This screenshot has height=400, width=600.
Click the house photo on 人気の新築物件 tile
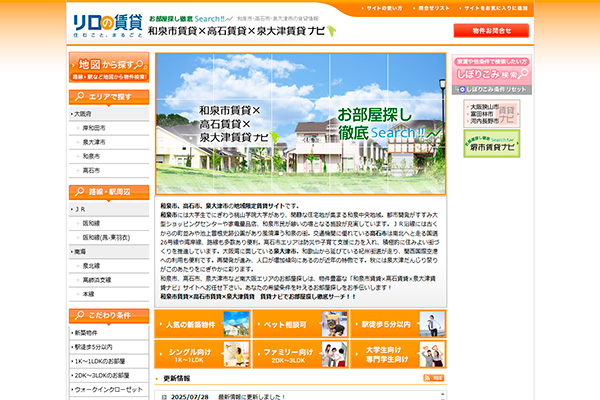click(x=236, y=324)
